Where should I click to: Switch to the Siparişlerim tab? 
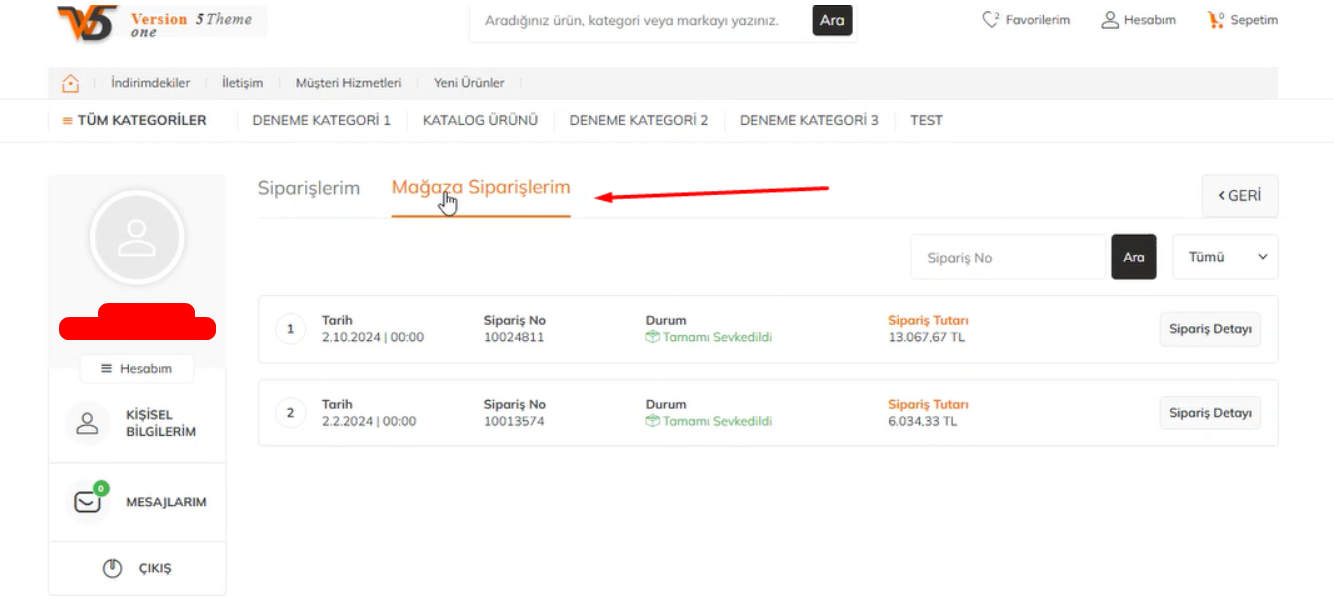click(x=309, y=188)
